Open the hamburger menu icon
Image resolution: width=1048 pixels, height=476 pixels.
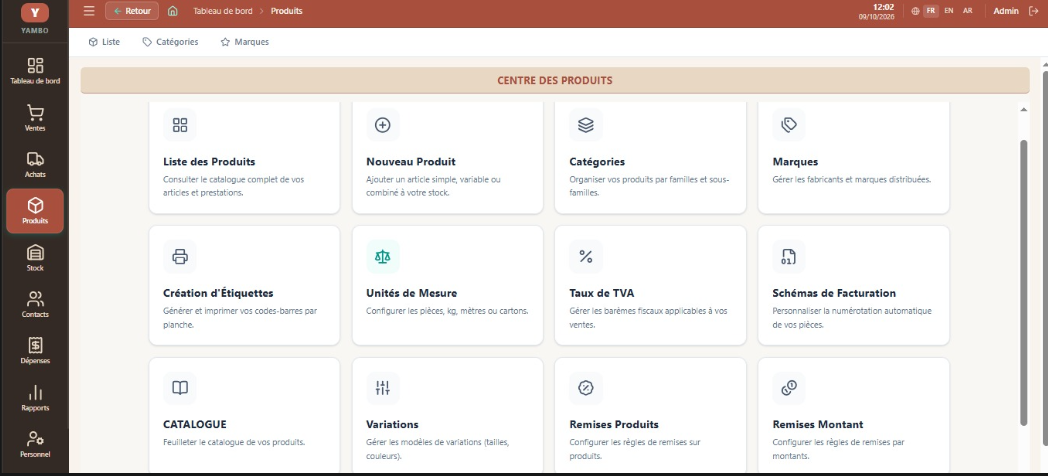(89, 11)
